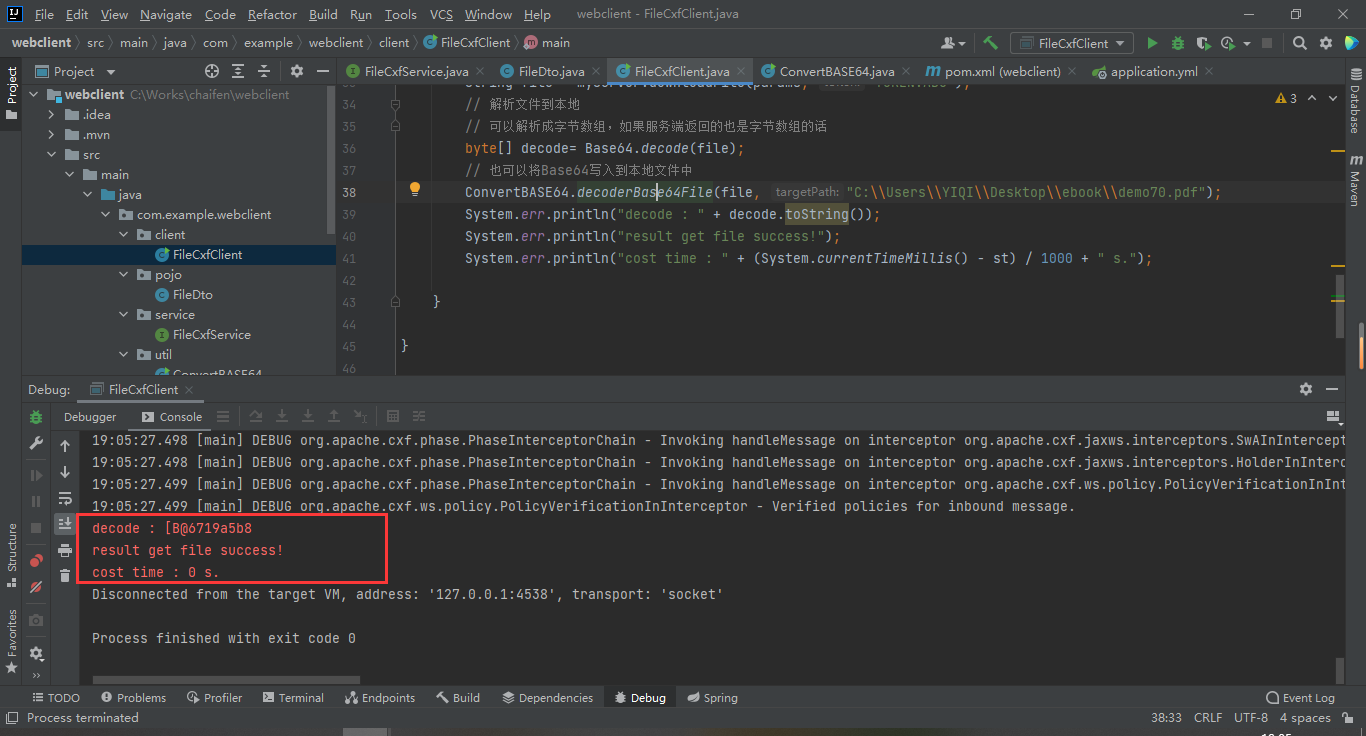
Task: Open the Event Log
Action: coord(1300,697)
